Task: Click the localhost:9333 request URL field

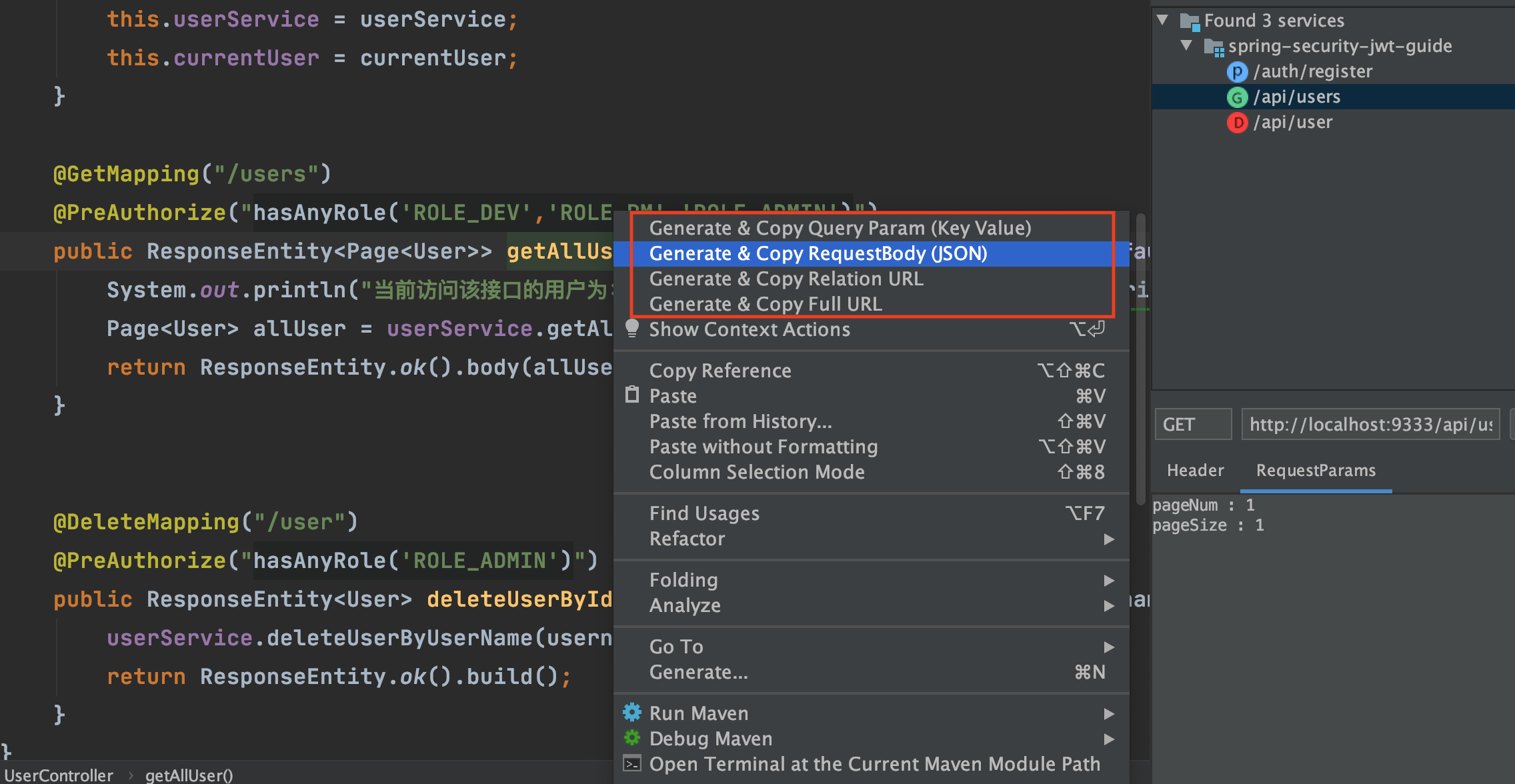Action: click(x=1370, y=425)
